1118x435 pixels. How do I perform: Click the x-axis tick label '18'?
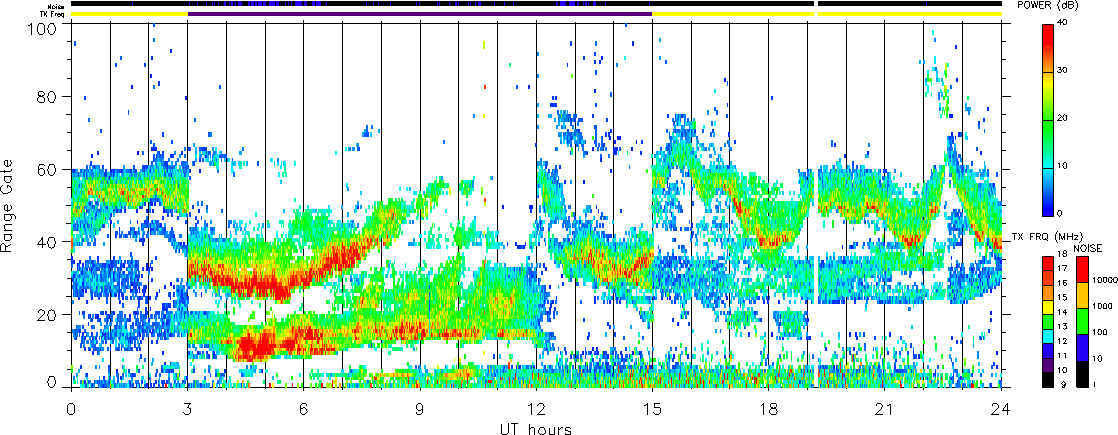click(x=769, y=410)
